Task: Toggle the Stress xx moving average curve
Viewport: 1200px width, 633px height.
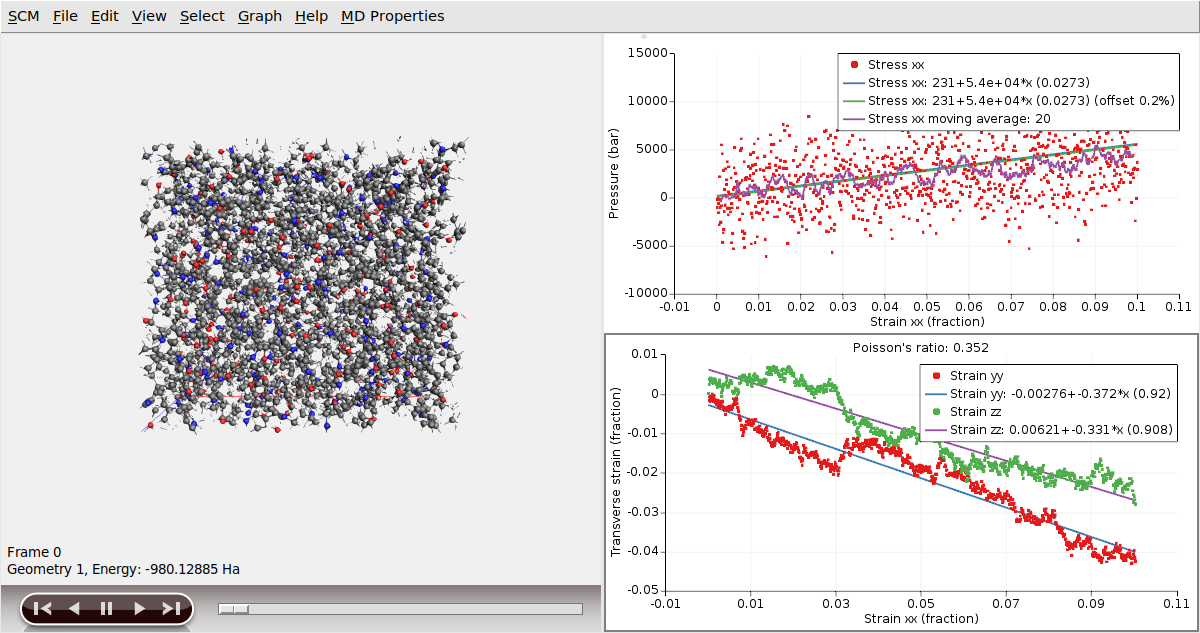Action: click(930, 118)
